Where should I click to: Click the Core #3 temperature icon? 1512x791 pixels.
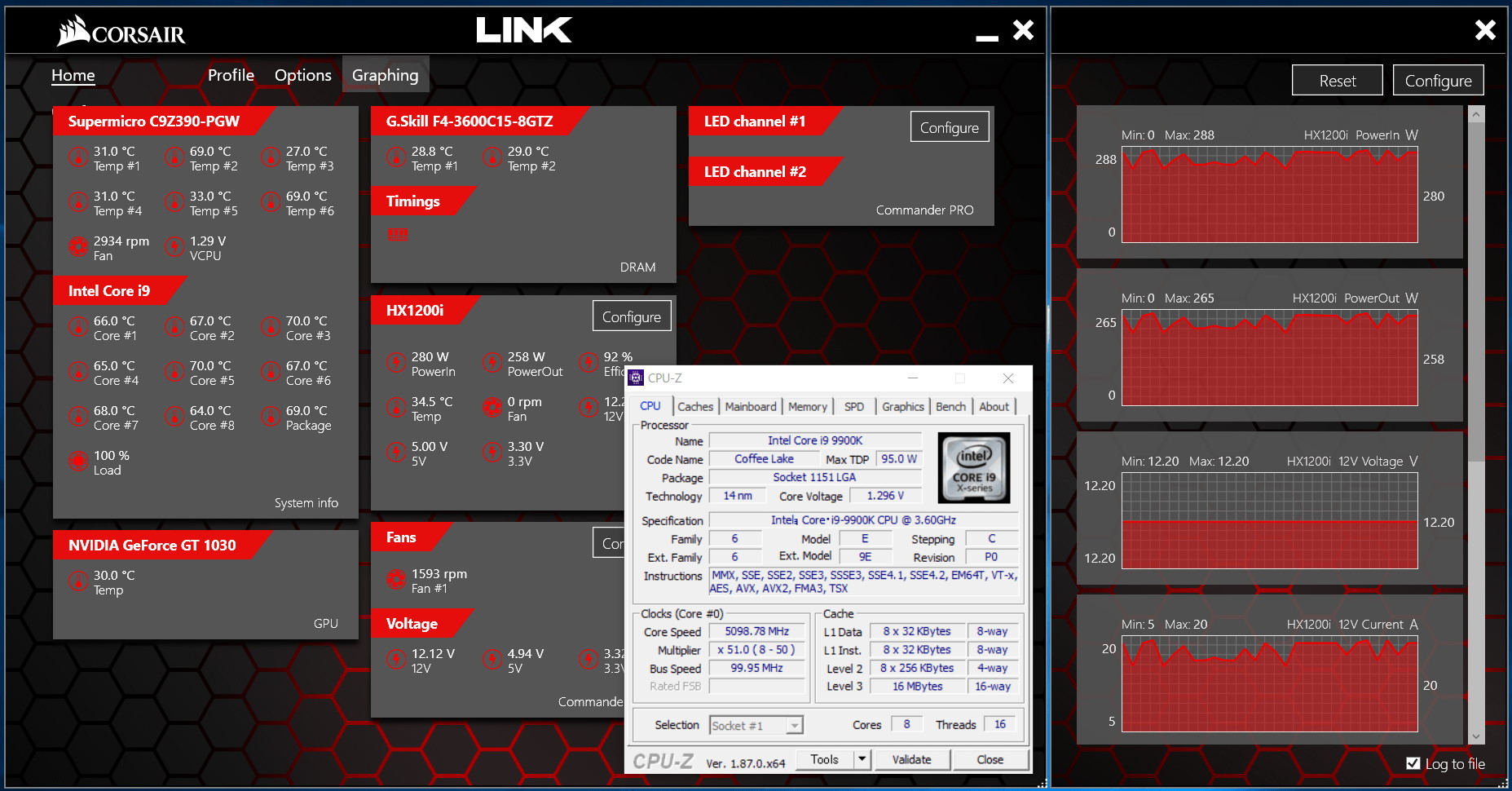pos(271,326)
